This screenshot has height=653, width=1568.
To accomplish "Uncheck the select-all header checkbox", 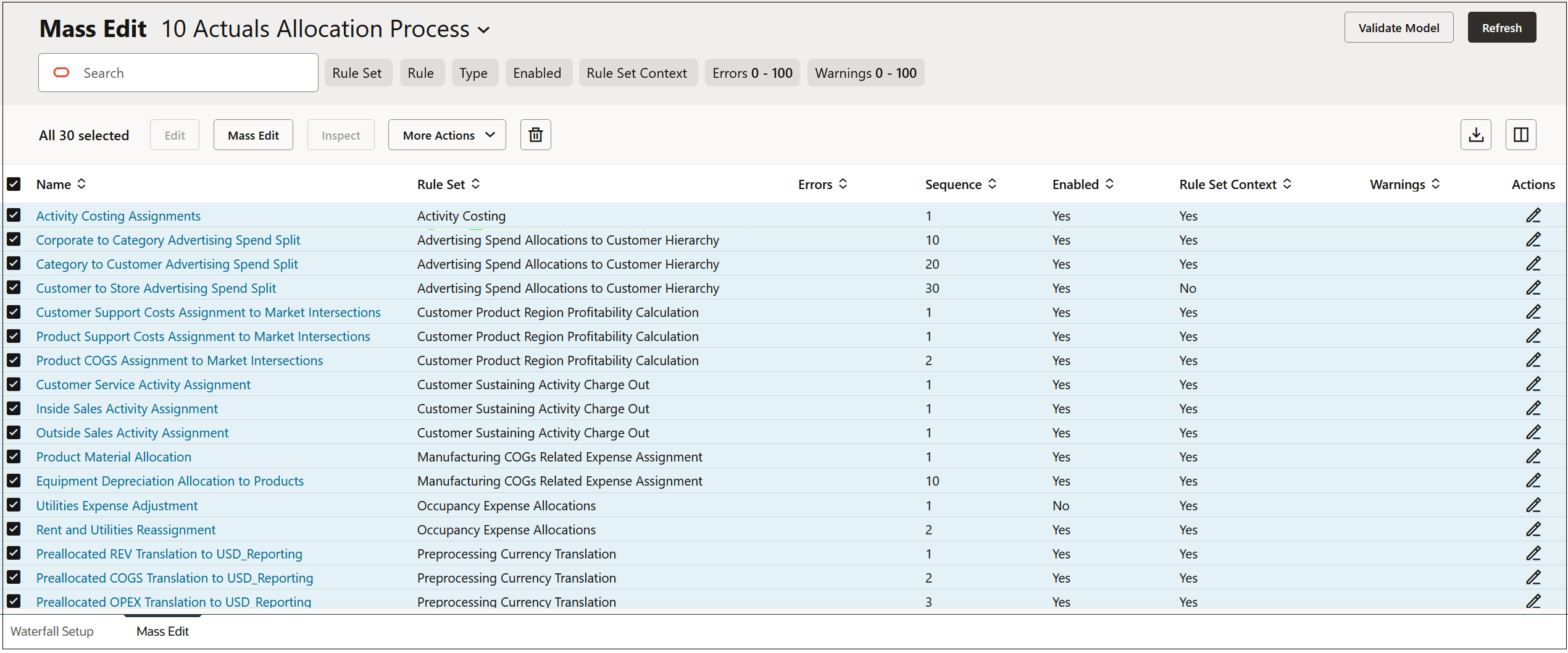I will click(14, 184).
